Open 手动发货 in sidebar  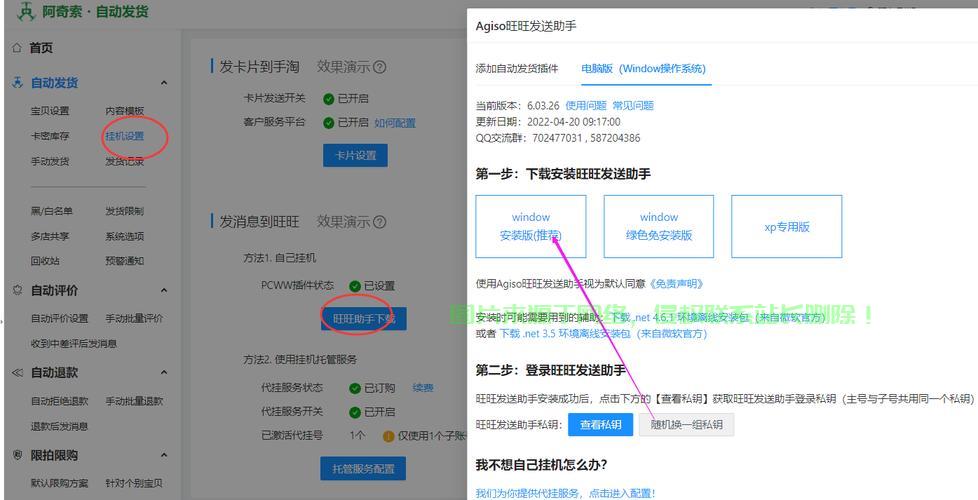coord(50,161)
